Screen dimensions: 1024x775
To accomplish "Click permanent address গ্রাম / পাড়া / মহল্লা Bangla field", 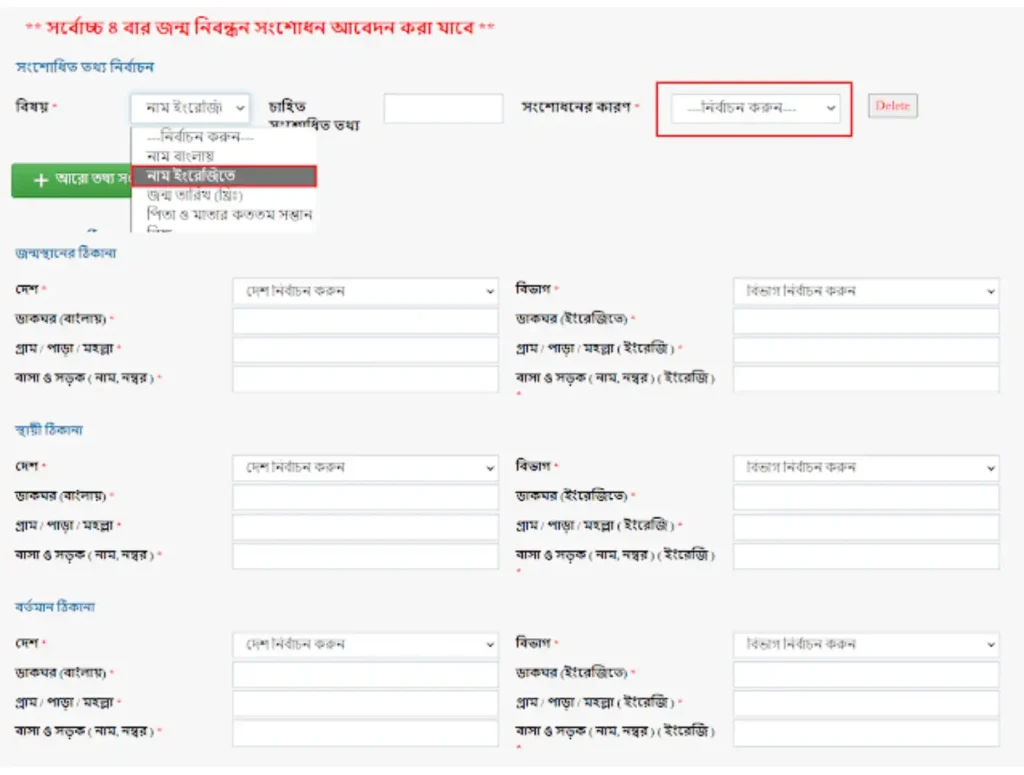I will click(366, 527).
